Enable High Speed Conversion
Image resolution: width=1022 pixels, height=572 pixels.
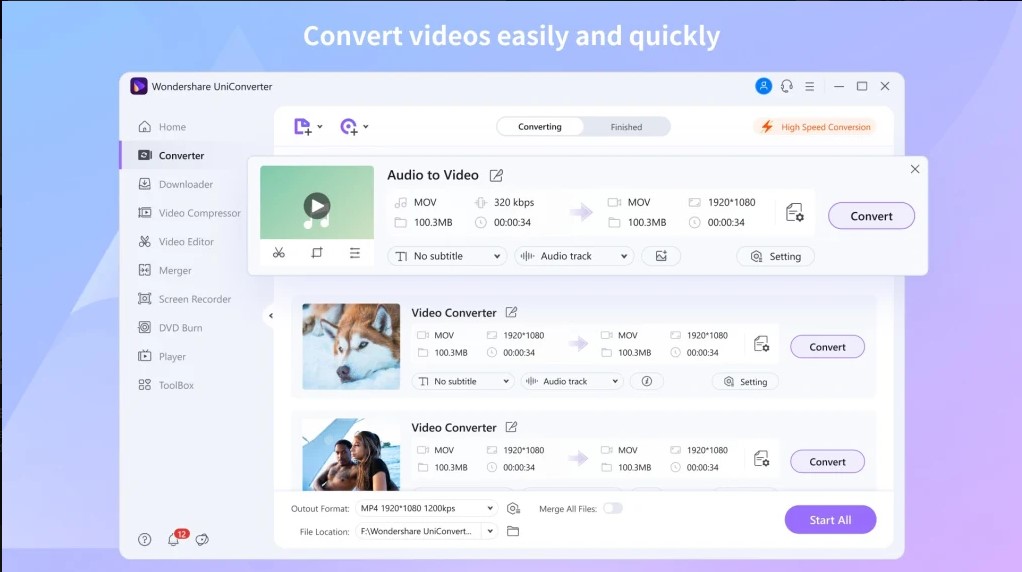coord(815,126)
